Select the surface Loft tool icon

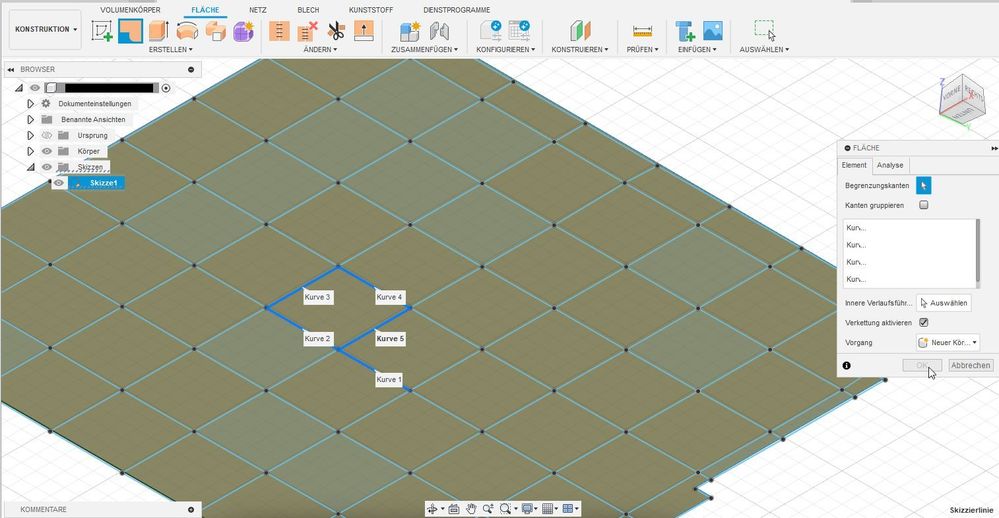(215, 31)
